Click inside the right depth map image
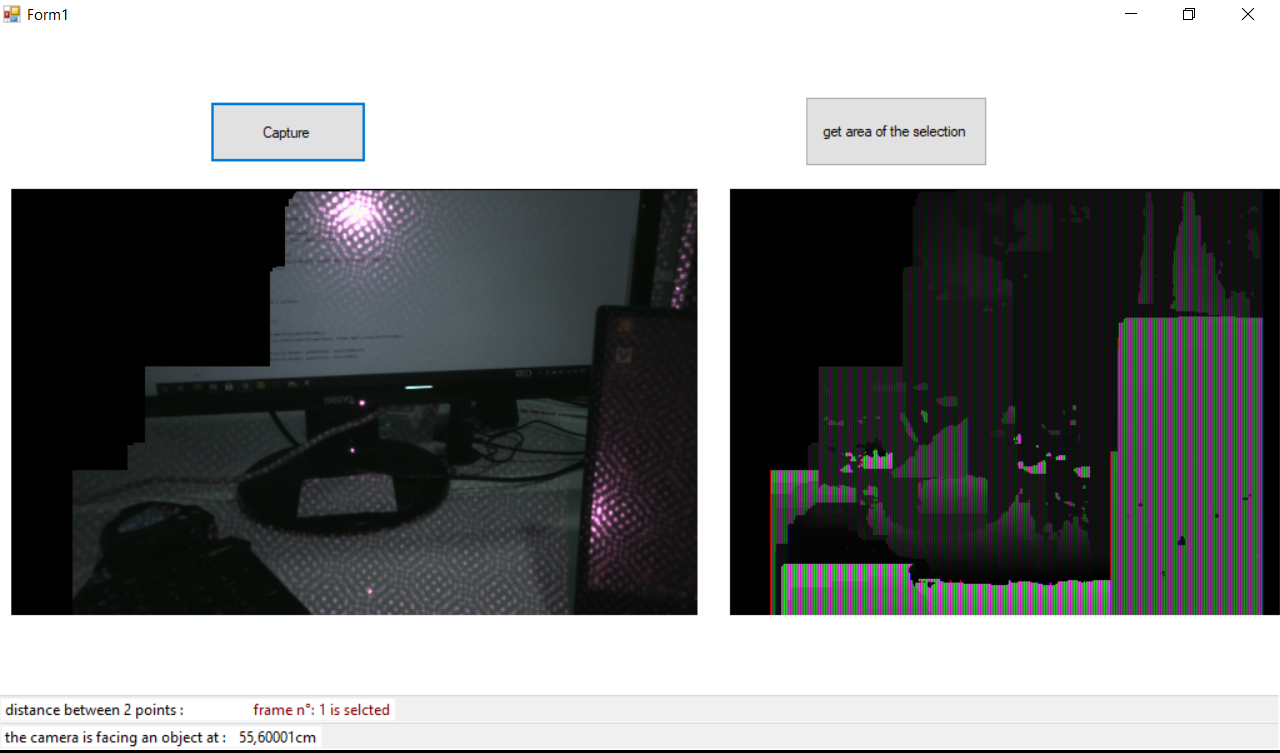The height and width of the screenshot is (753, 1280). 1000,400
